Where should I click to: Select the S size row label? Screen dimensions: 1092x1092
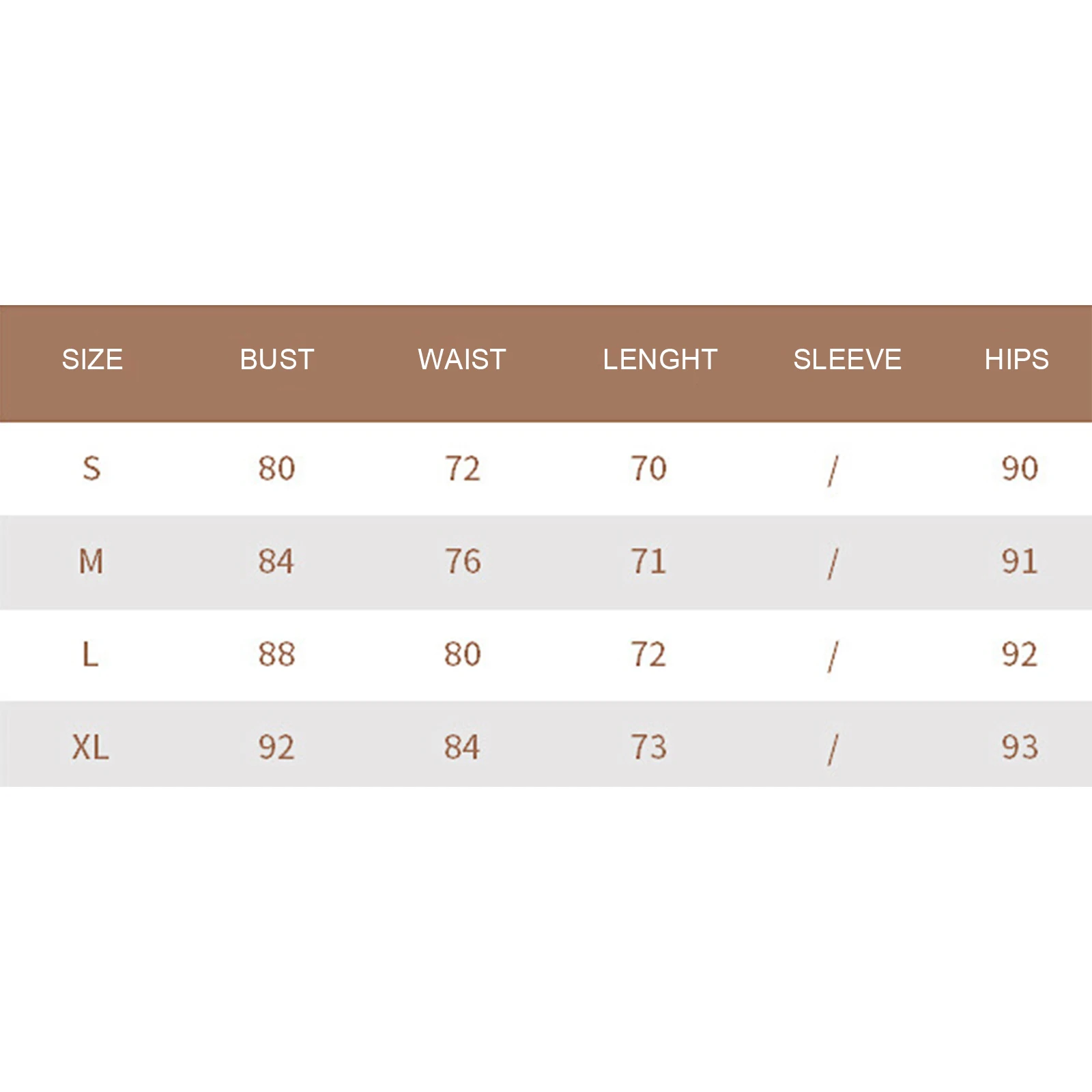(91, 469)
